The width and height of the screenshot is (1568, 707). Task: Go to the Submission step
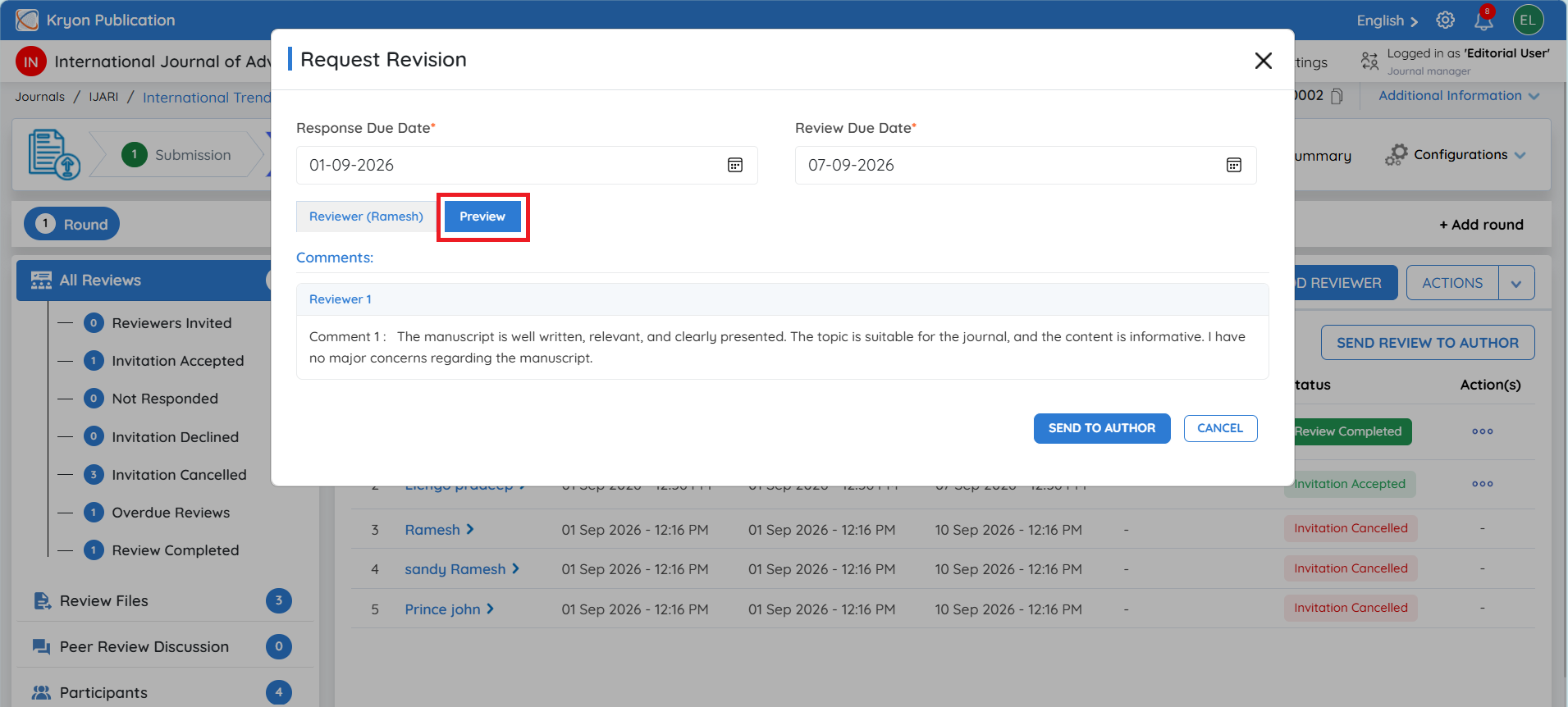176,155
